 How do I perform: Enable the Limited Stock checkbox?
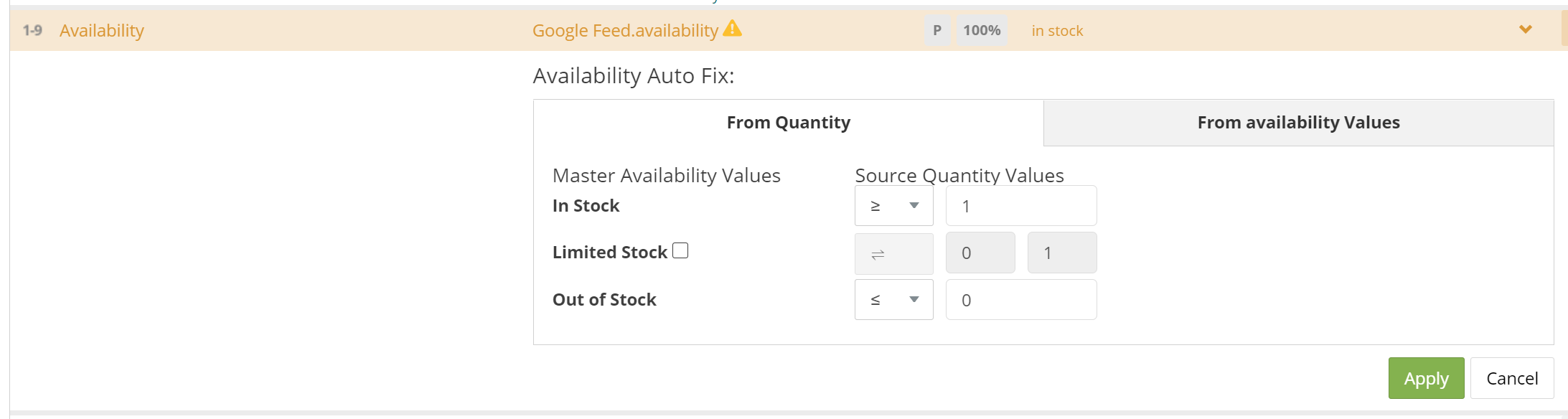[680, 250]
